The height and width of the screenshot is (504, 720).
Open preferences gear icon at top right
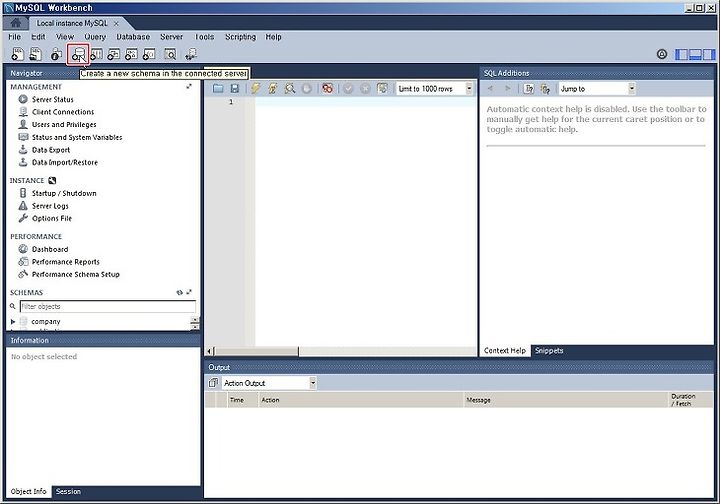(x=662, y=54)
